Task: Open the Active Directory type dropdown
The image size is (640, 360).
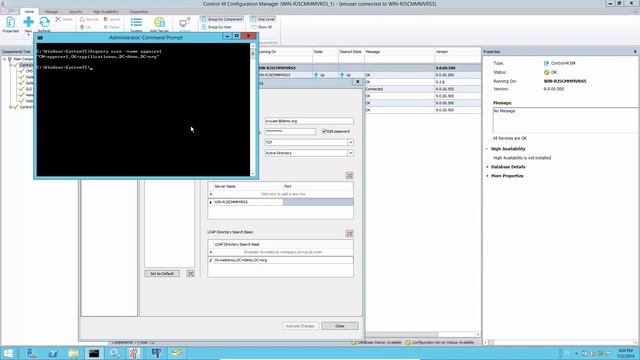Action: (x=350, y=153)
